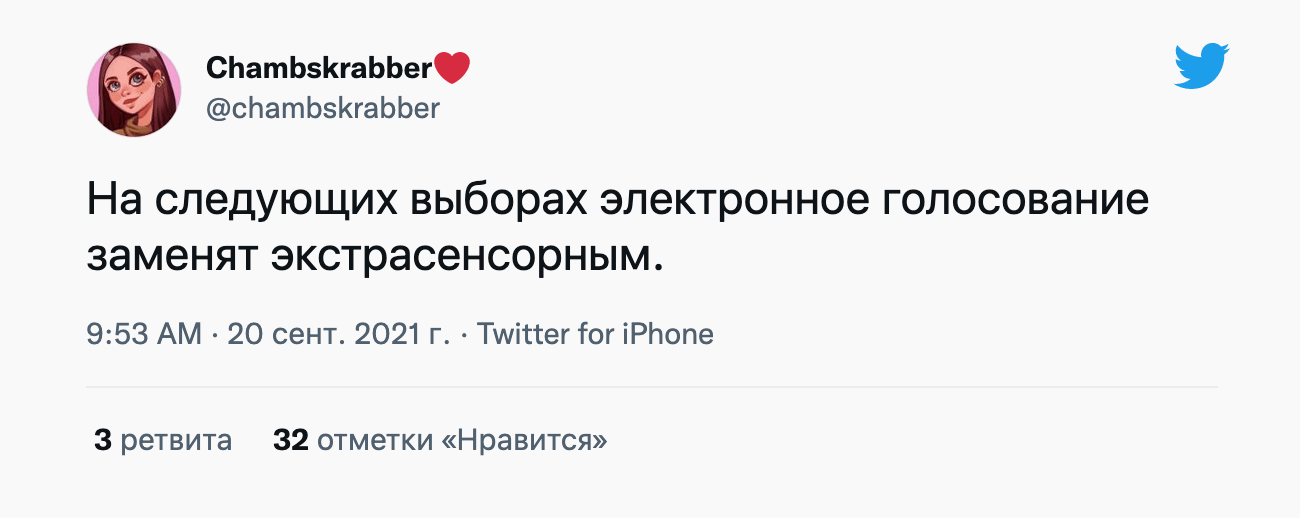Screen dimensions: 1300x518
Task: Open the Twitter for iPhone source link
Action: [596, 333]
